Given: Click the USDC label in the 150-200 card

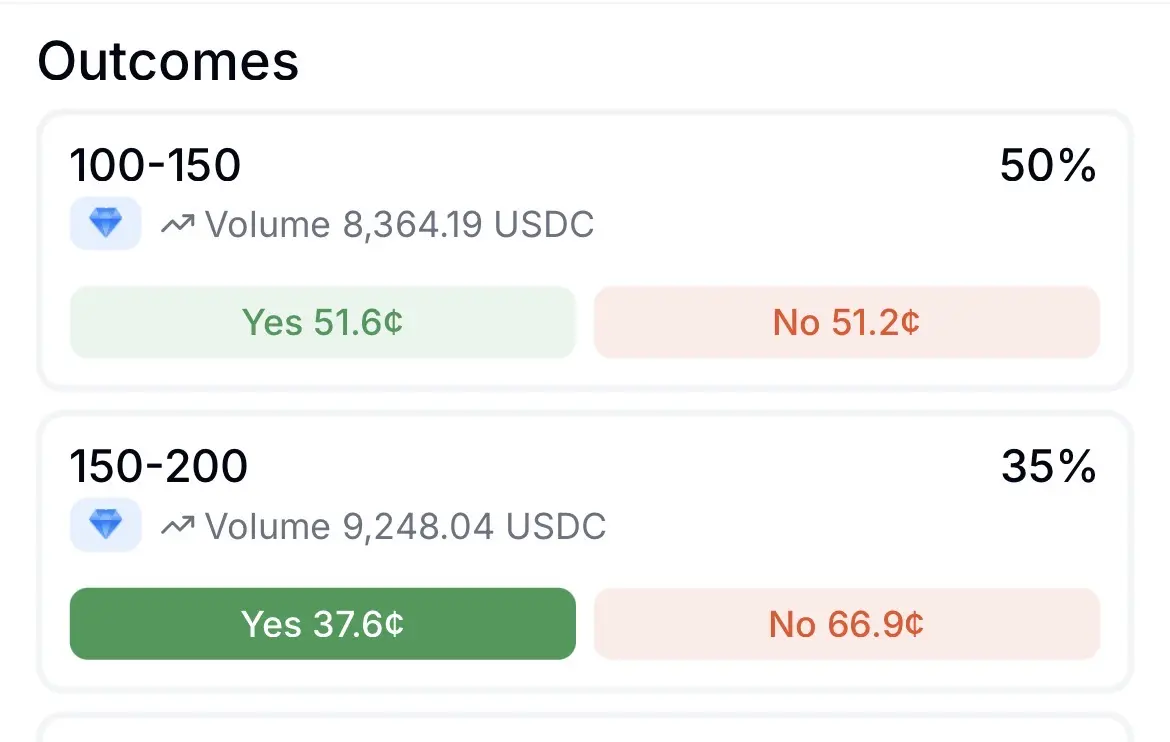Looking at the screenshot, I should (556, 526).
